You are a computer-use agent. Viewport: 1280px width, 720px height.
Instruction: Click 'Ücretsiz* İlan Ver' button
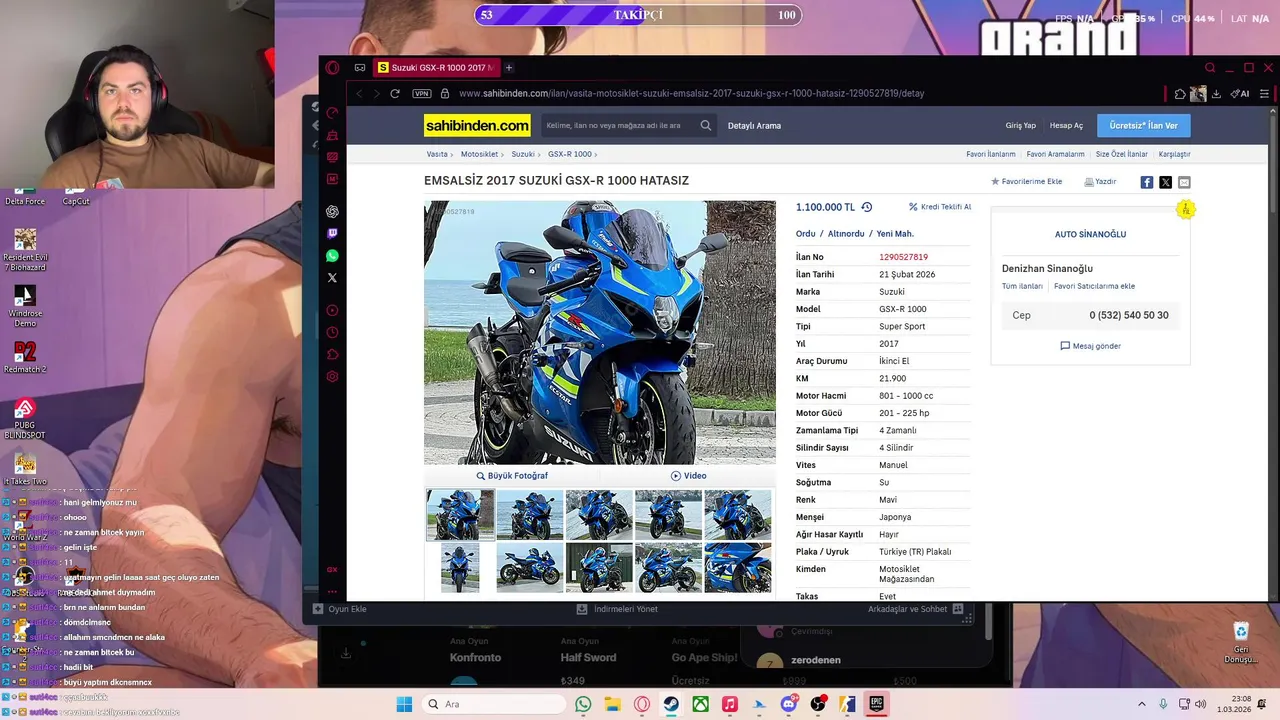[1144, 125]
